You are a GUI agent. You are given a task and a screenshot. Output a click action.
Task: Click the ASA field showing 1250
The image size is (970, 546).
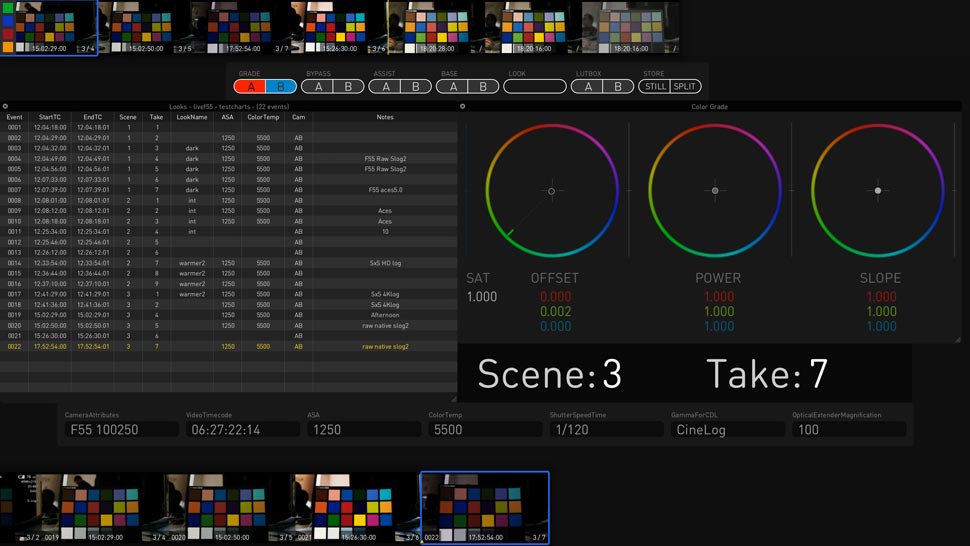coord(364,430)
